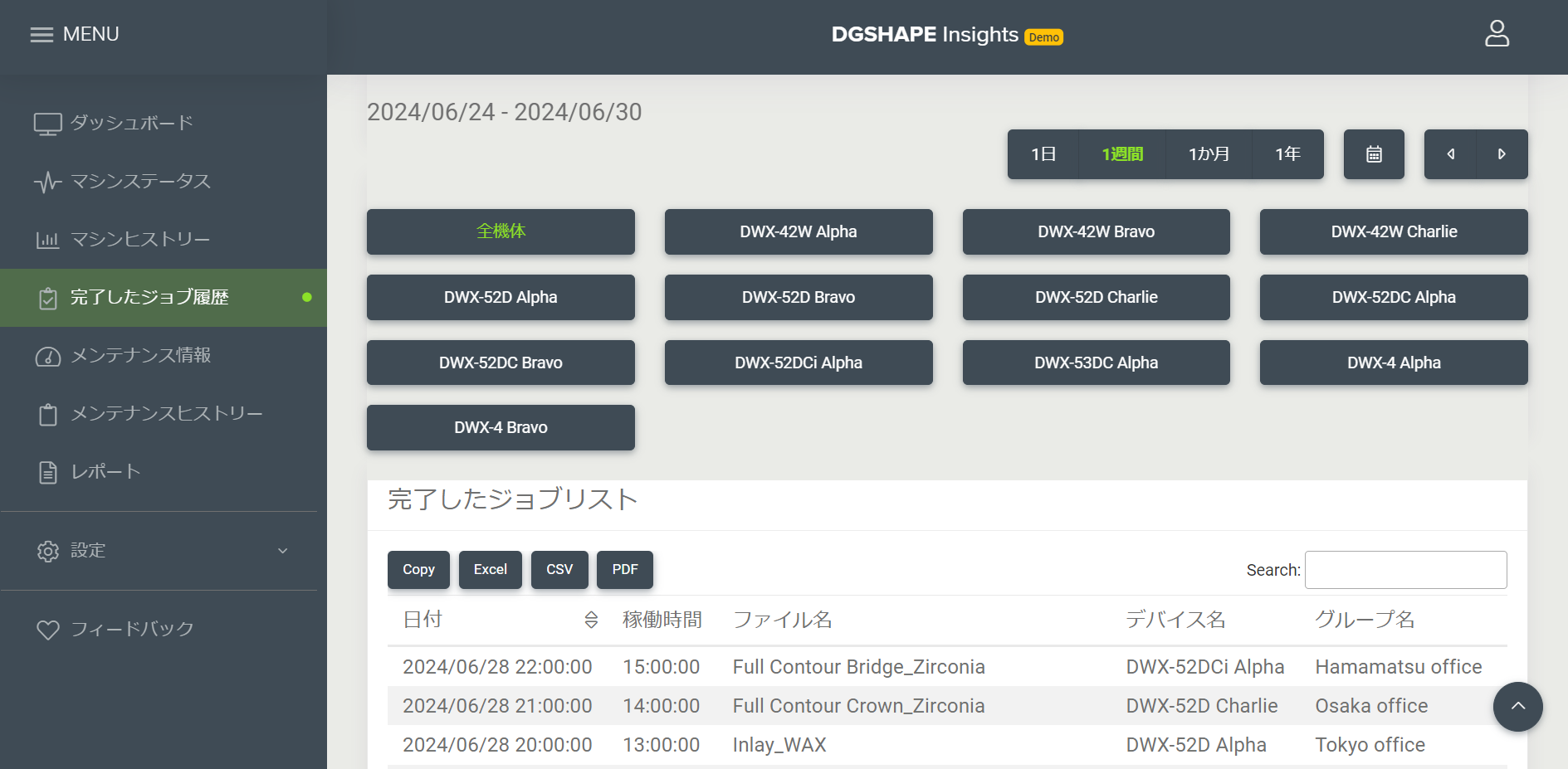Sort table by 日付 column icon
This screenshot has height=769, width=1568.
tap(591, 620)
